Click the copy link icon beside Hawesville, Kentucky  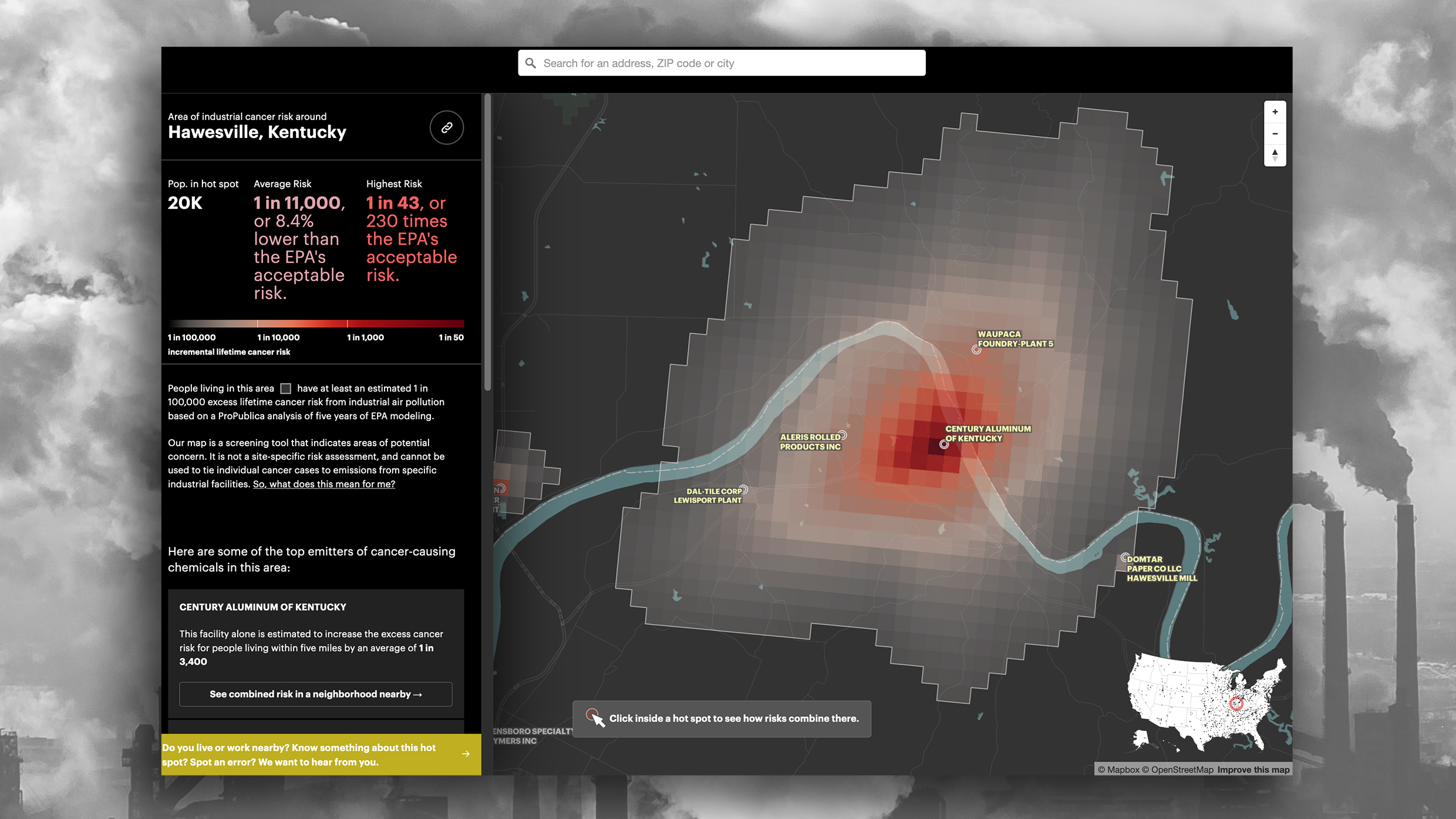(x=446, y=127)
